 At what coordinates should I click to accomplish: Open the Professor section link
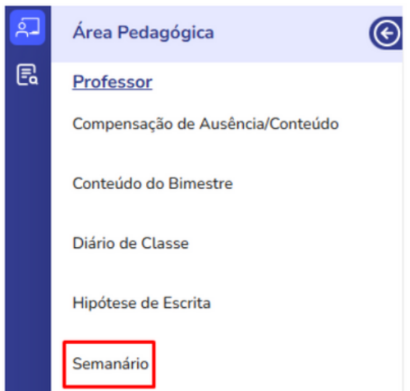click(113, 82)
